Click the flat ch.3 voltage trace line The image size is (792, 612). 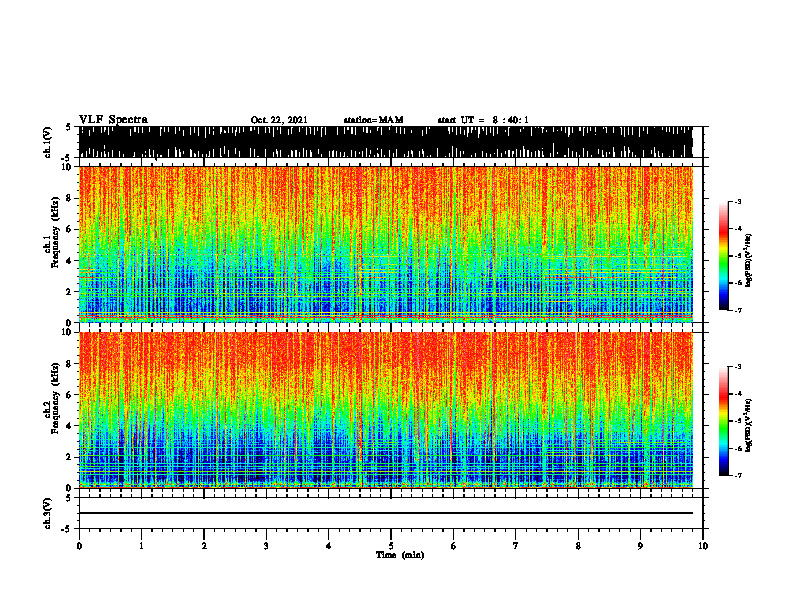click(x=385, y=513)
